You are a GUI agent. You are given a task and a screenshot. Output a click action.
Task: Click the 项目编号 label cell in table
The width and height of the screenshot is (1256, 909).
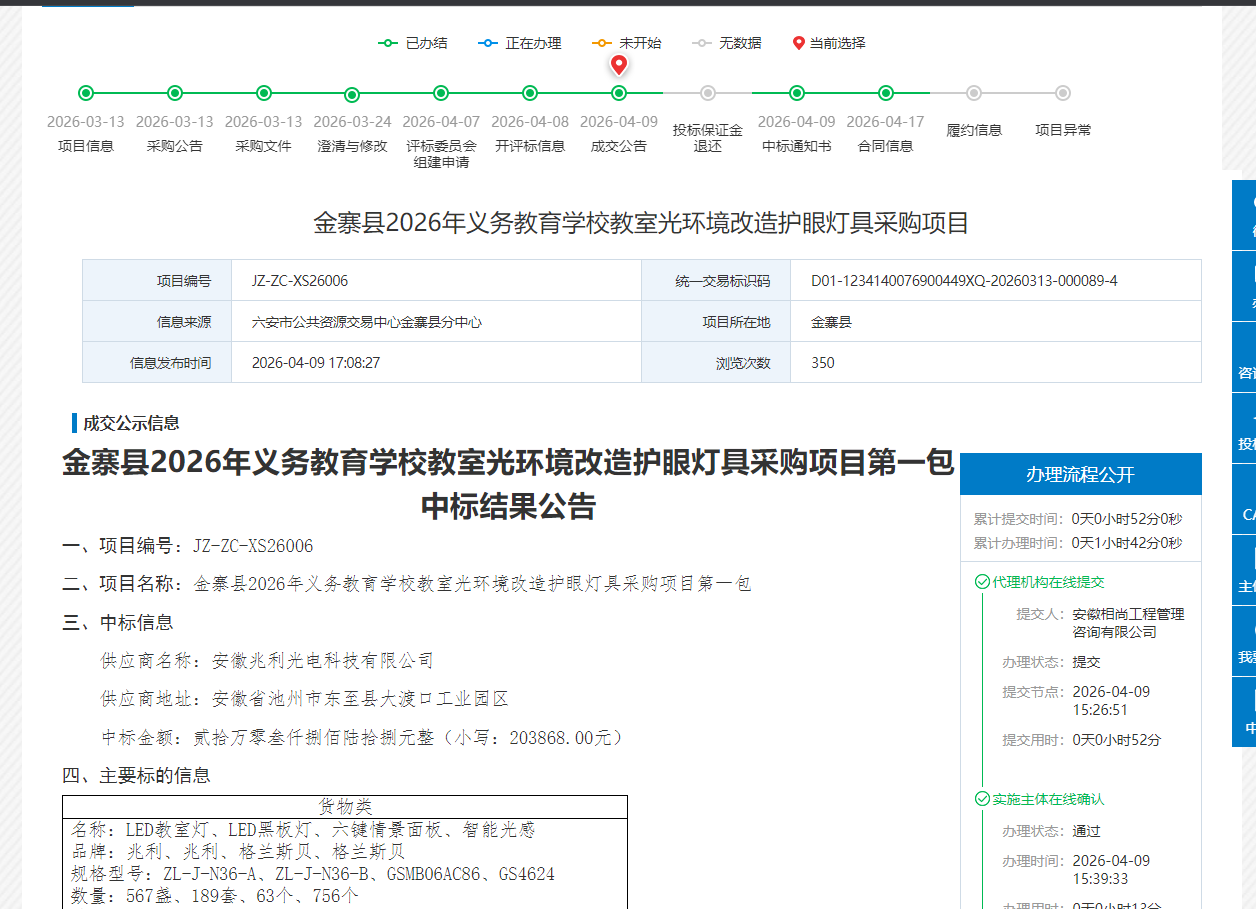click(157, 281)
